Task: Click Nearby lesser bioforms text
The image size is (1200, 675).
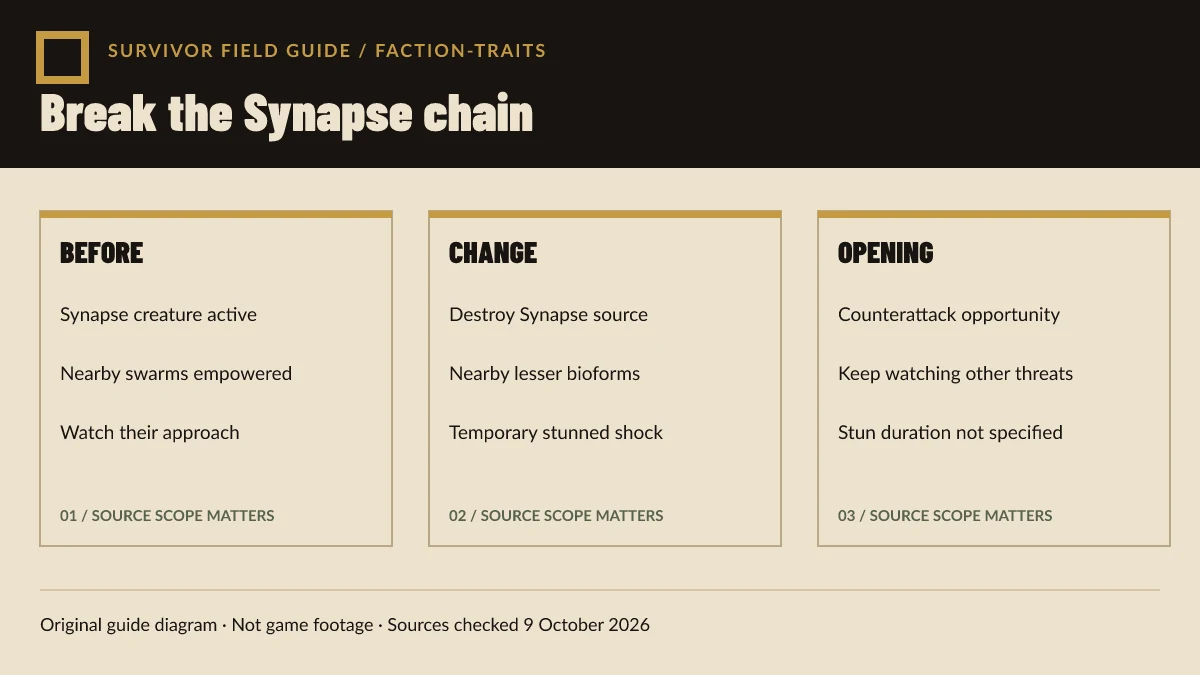Action: (544, 374)
